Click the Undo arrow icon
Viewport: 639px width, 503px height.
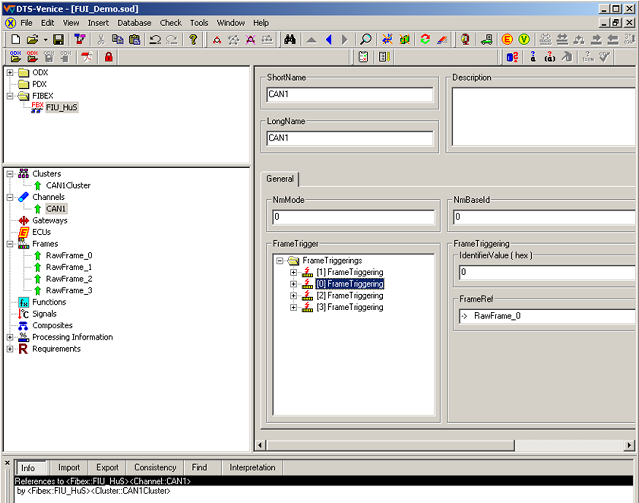[155, 40]
